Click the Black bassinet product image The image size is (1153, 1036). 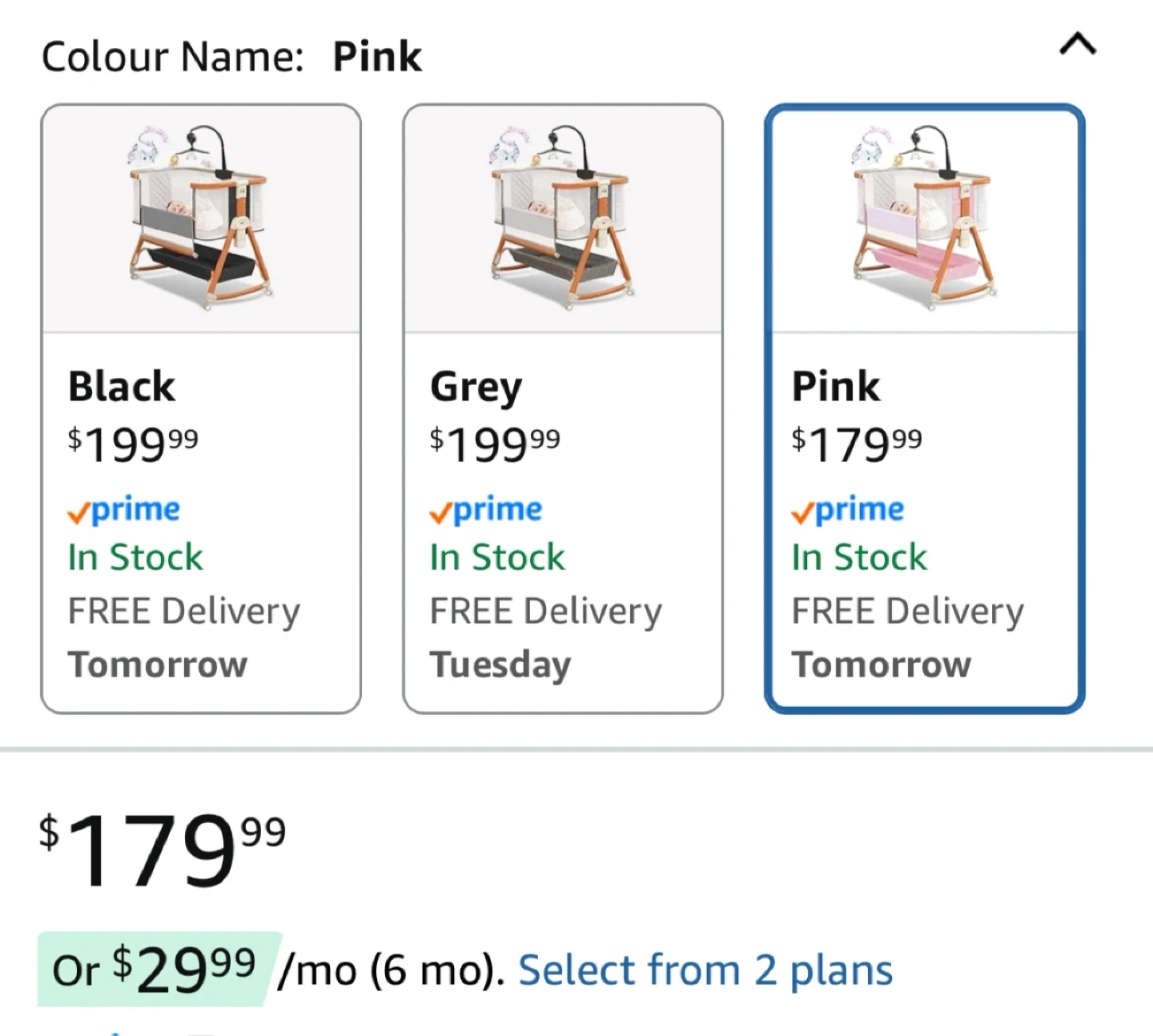coord(201,217)
